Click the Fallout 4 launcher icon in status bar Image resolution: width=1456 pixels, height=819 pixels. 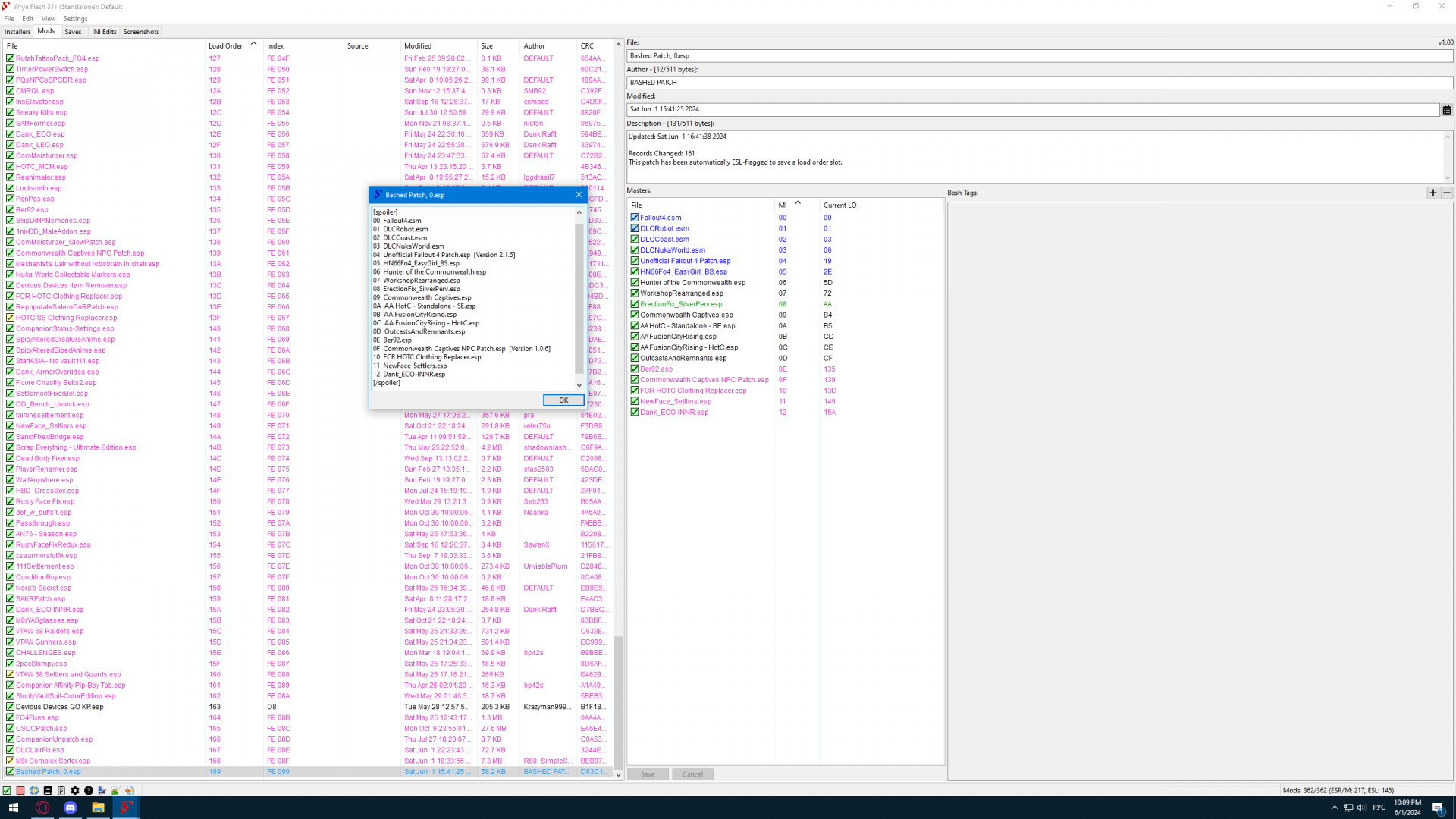point(34,790)
